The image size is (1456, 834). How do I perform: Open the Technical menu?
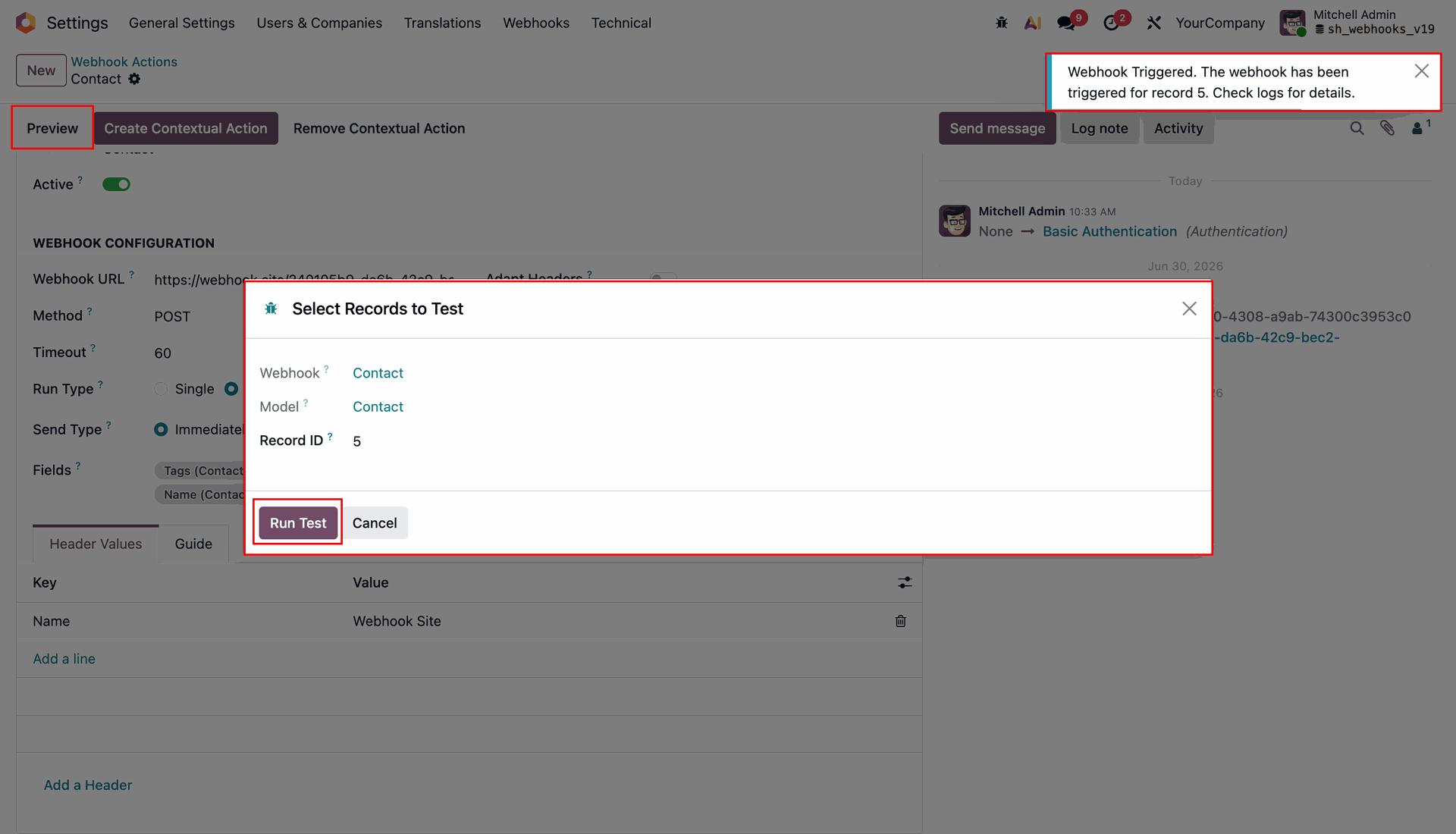point(621,23)
